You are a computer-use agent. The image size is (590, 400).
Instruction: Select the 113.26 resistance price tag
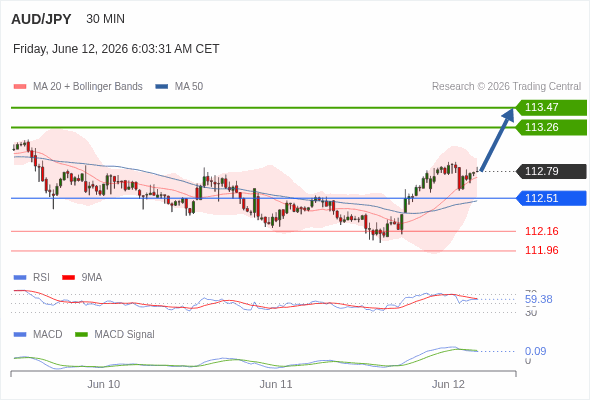tap(551, 128)
